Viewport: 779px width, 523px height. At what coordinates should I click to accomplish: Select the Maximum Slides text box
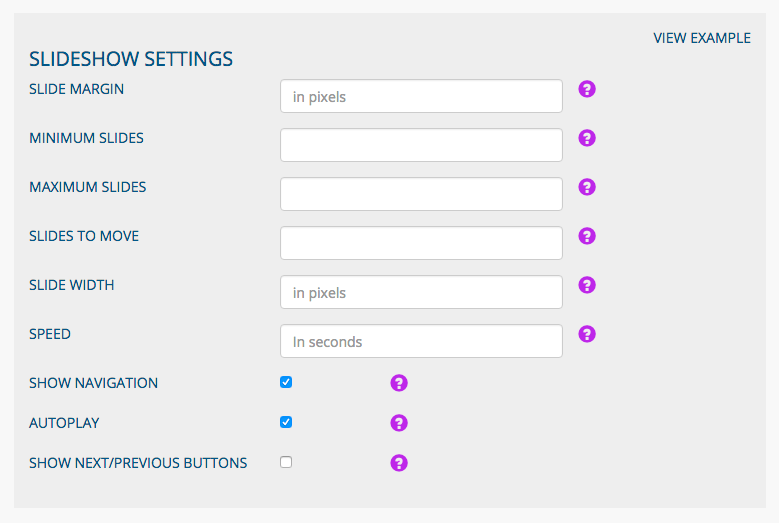point(421,194)
